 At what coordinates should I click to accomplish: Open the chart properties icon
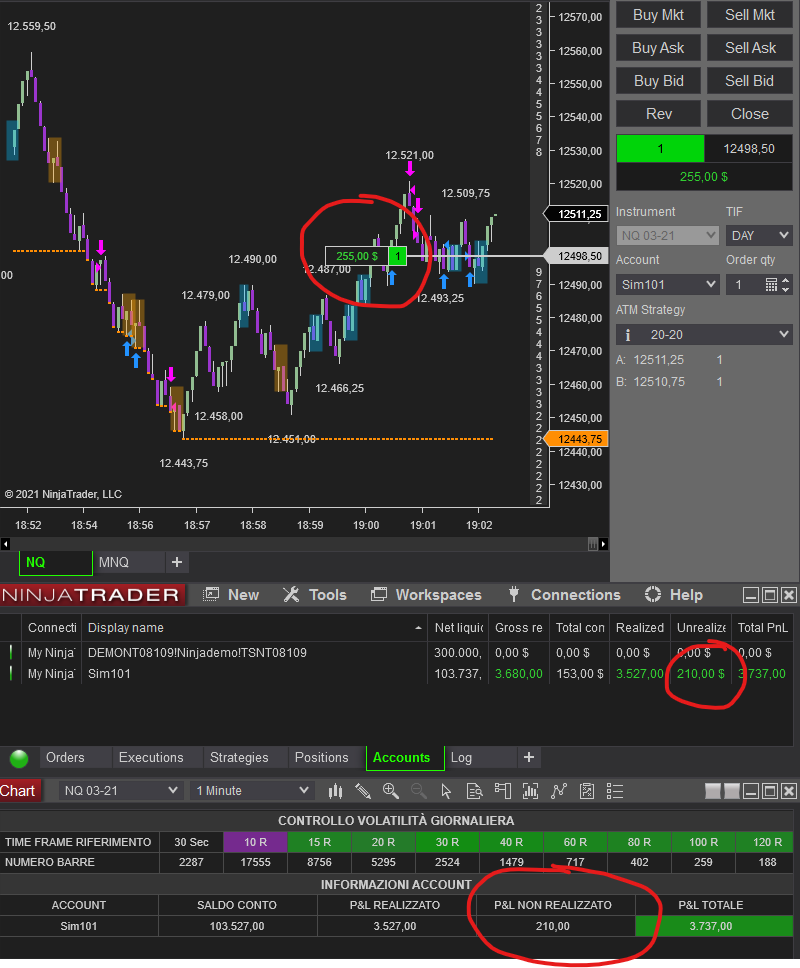pyautogui.click(x=587, y=791)
